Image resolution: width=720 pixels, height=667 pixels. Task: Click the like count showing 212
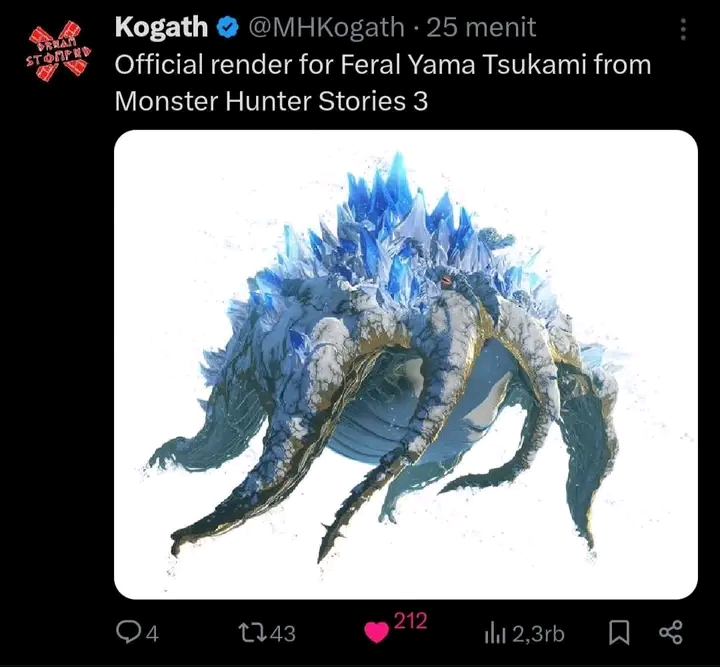tap(410, 621)
